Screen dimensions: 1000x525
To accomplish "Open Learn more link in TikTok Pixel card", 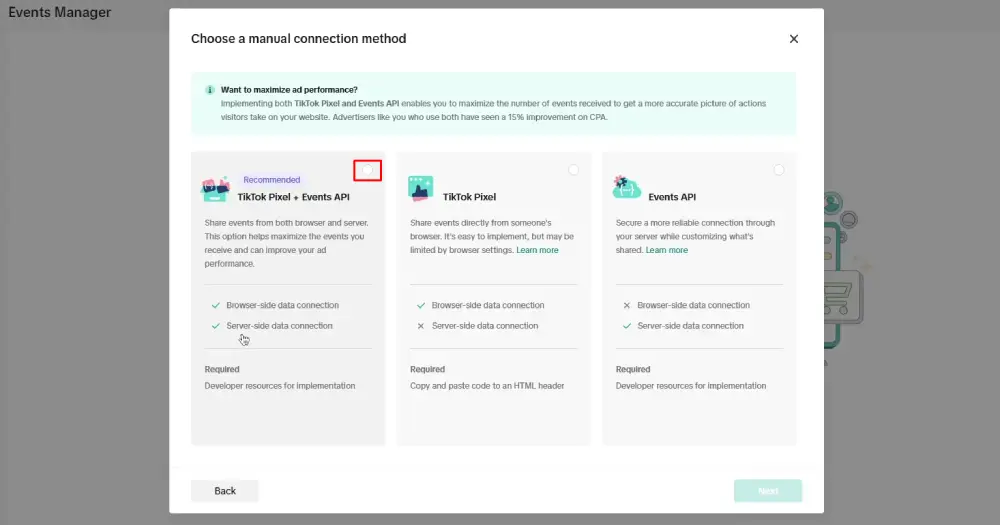I will (537, 250).
